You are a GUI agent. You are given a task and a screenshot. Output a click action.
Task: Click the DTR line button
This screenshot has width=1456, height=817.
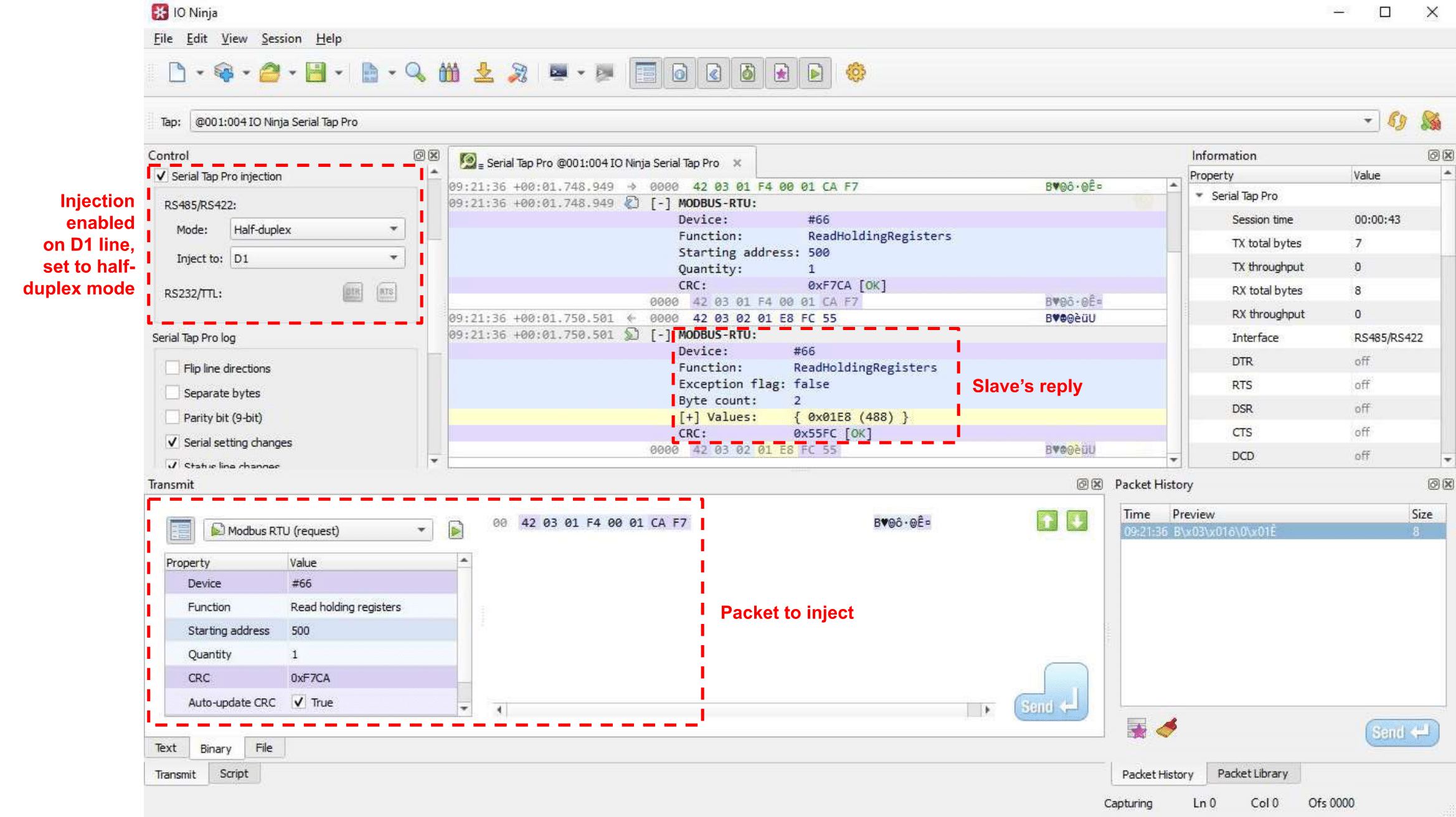[x=353, y=292]
